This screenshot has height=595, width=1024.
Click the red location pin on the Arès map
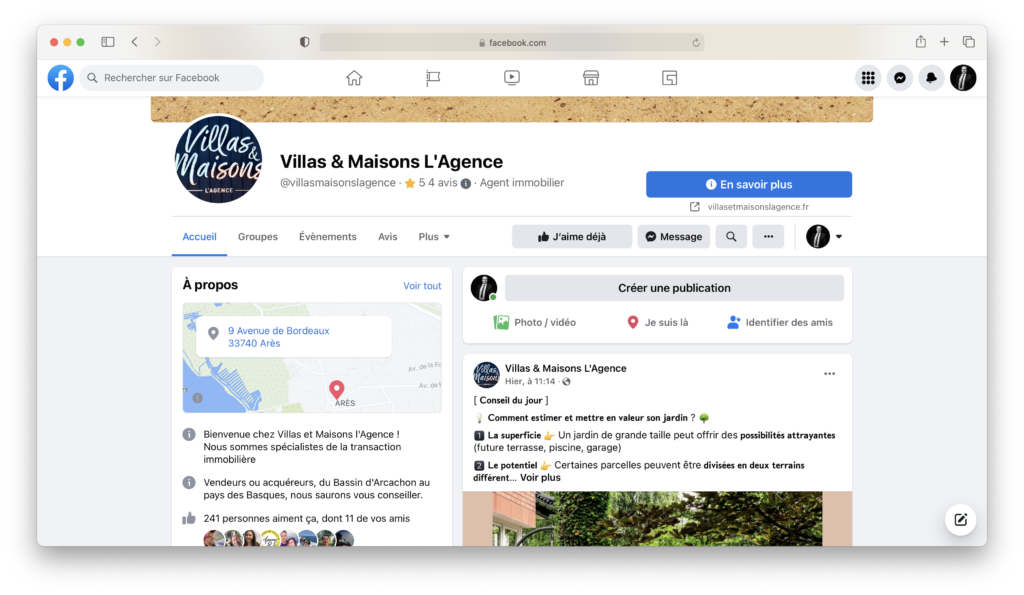click(336, 390)
